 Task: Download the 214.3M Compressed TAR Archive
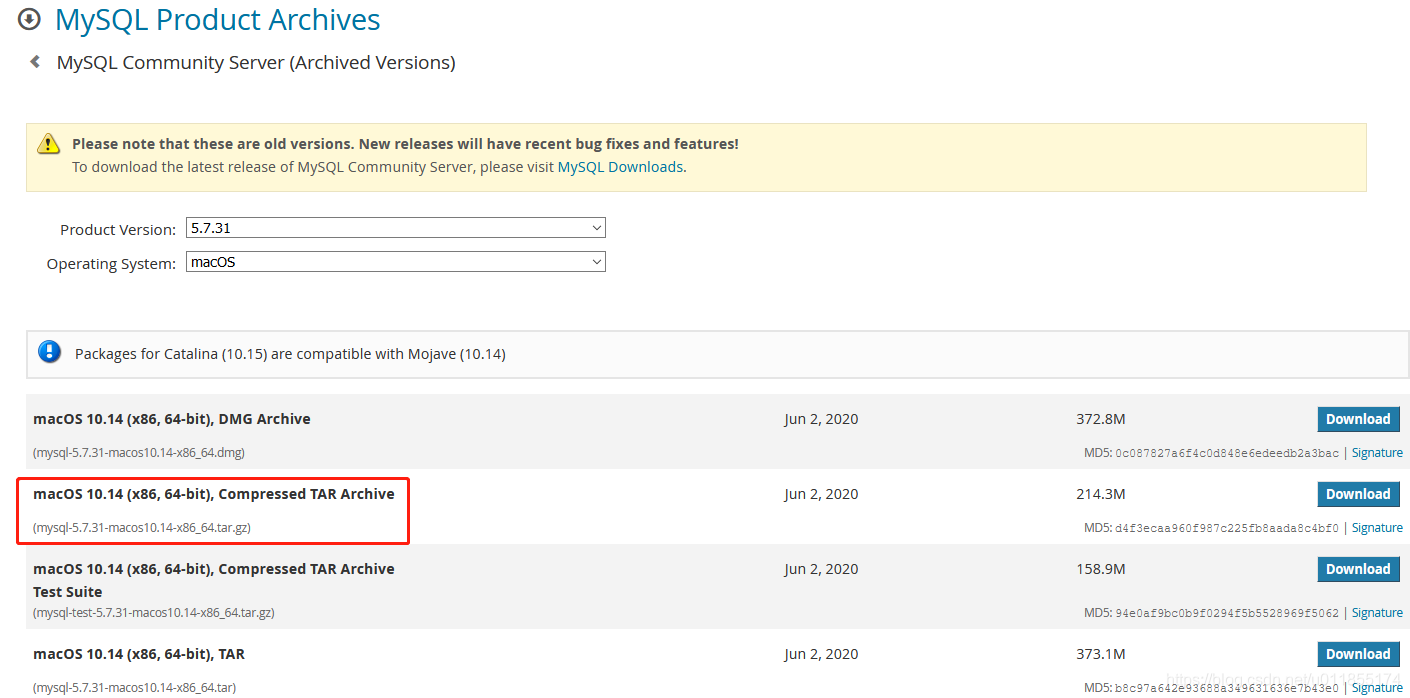(1358, 494)
